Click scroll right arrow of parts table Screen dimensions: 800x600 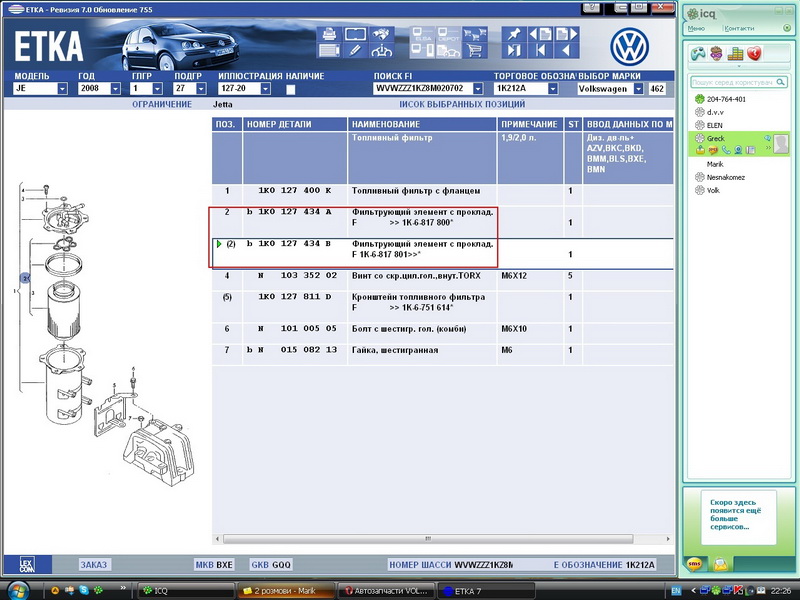pos(668,539)
